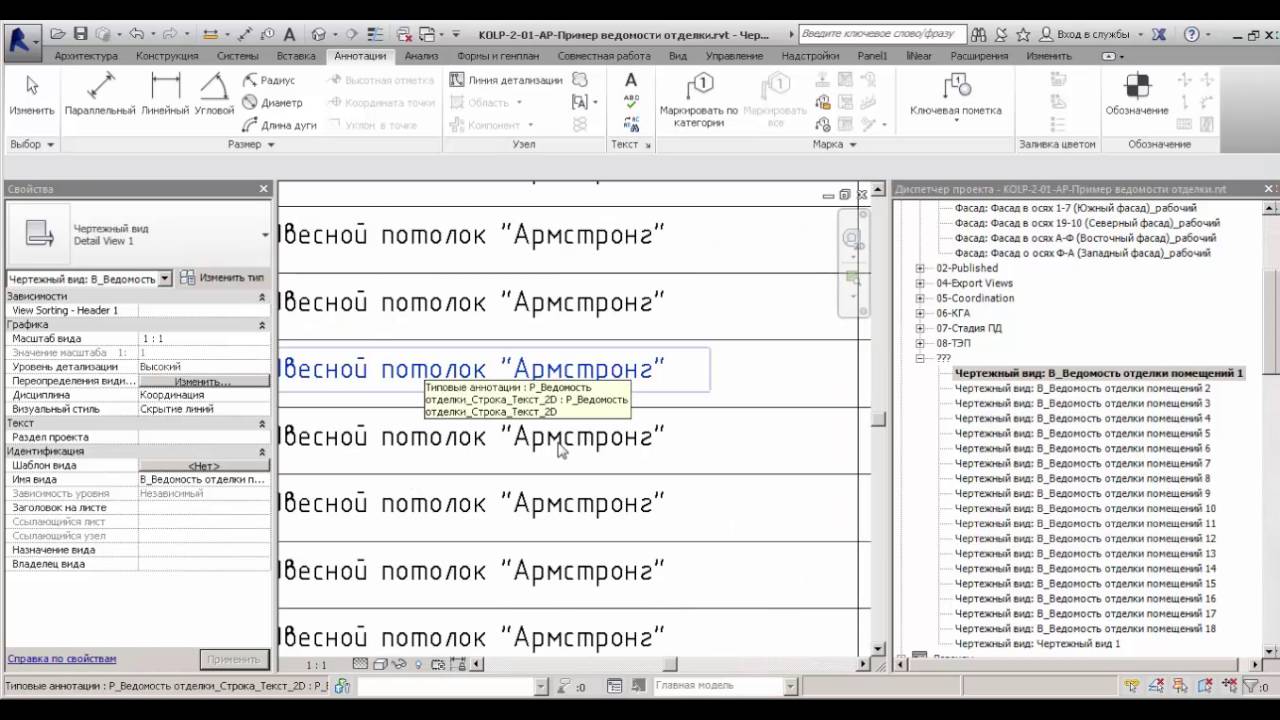Image resolution: width=1280 pixels, height=720 pixels.
Task: Click the view scale 1:1 control
Action: coord(316,665)
